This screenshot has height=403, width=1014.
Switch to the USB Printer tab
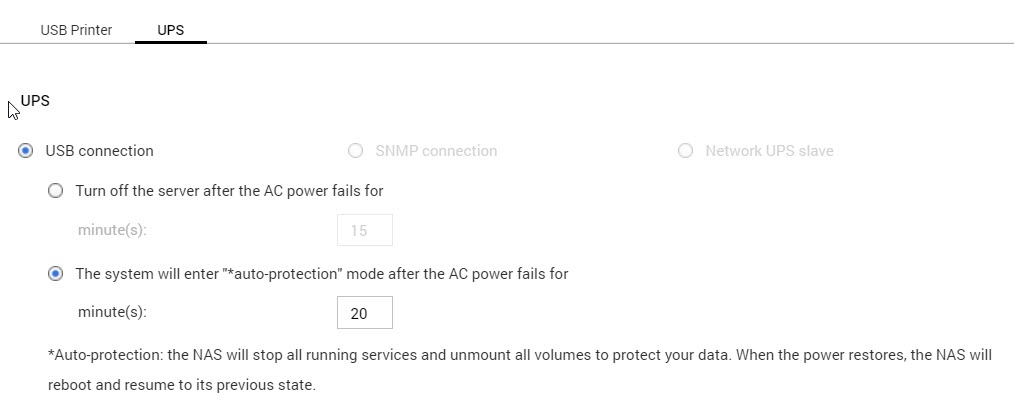point(76,30)
